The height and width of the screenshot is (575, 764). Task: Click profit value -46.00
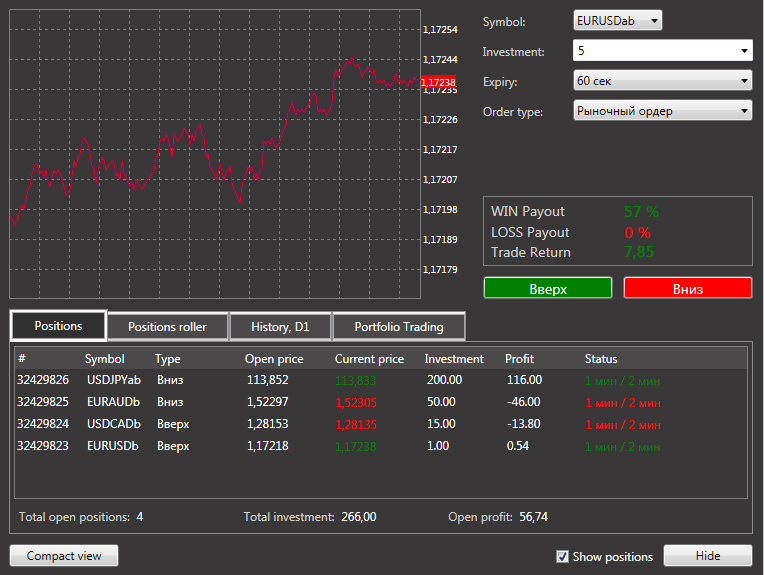(x=523, y=402)
